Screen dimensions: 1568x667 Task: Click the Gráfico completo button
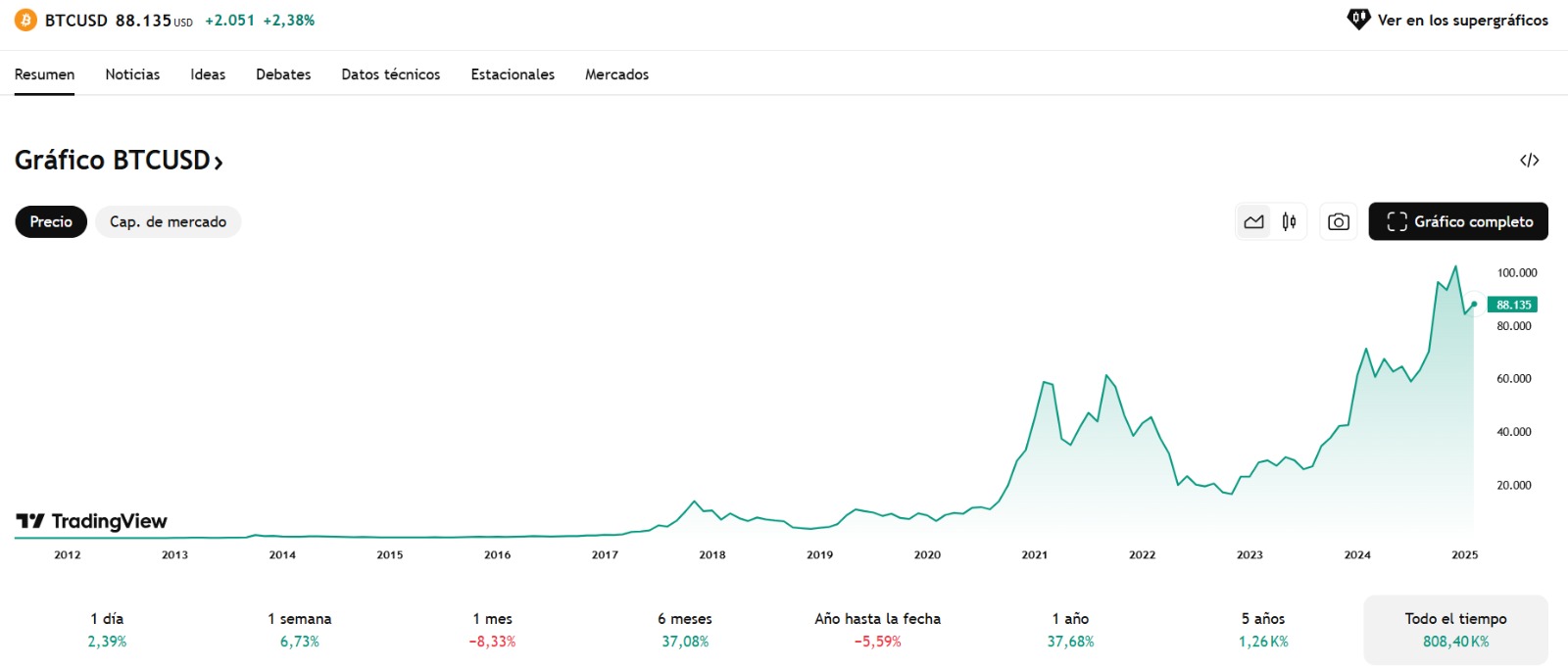[x=1458, y=222]
